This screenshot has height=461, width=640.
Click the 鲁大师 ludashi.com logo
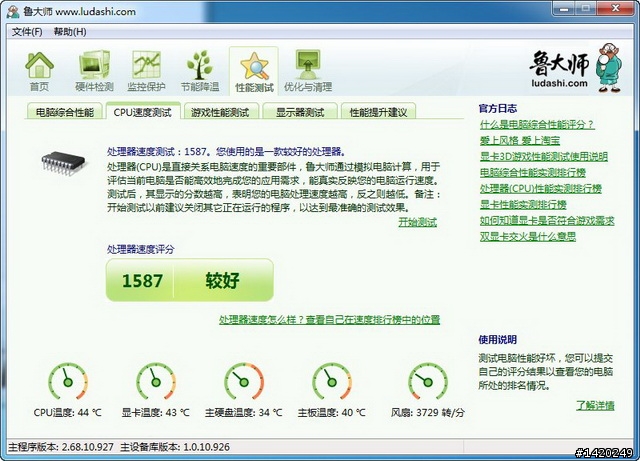(576, 67)
